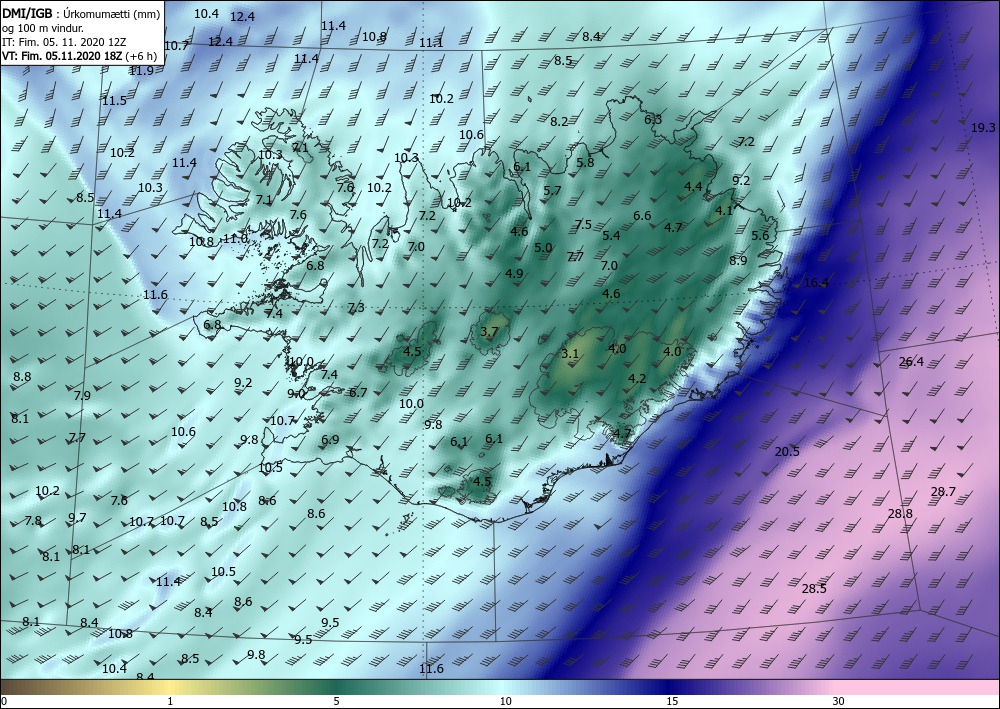Select the 5.7 value label
Viewport: 1000px width, 709px height.
click(552, 191)
